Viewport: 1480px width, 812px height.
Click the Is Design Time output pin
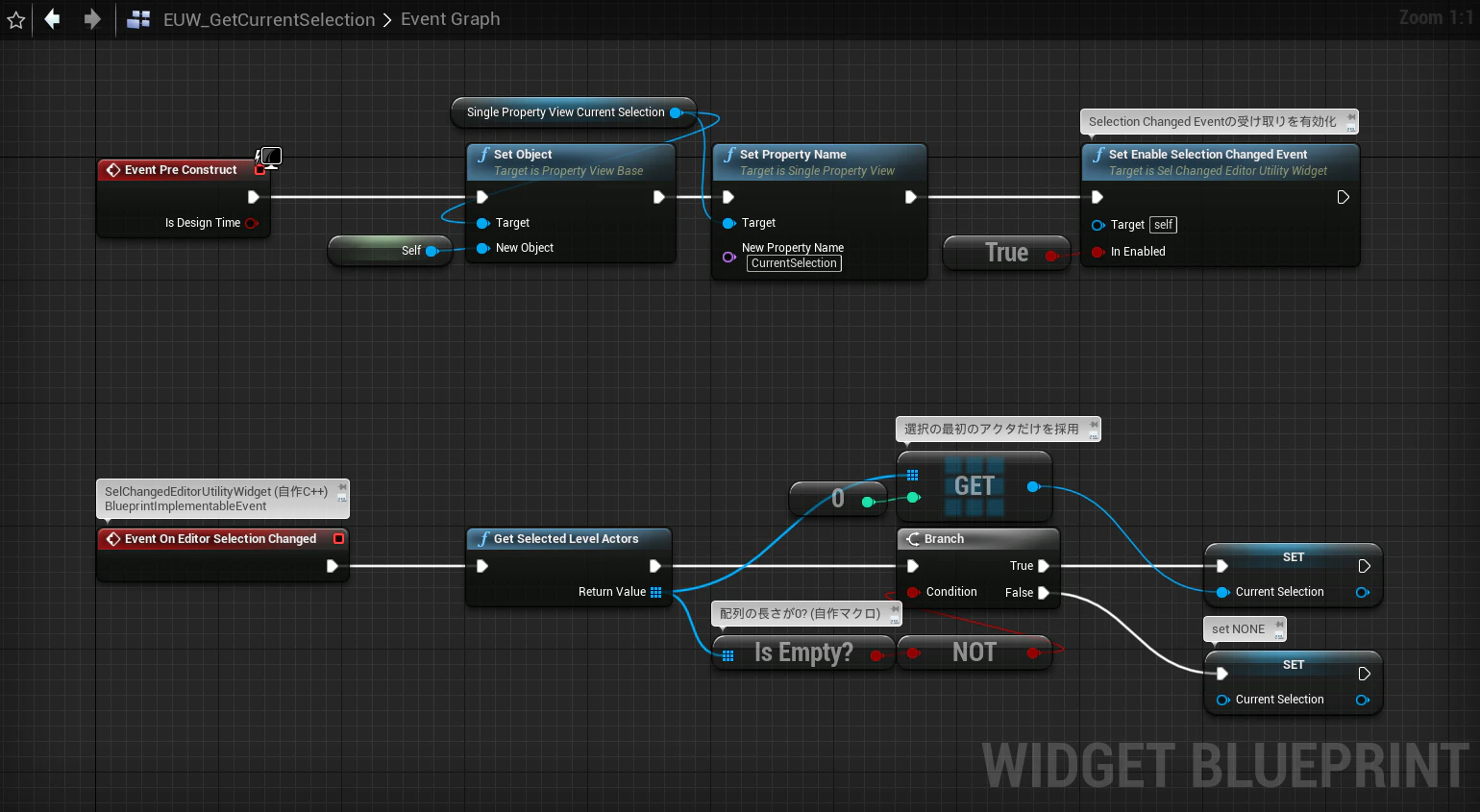point(252,223)
